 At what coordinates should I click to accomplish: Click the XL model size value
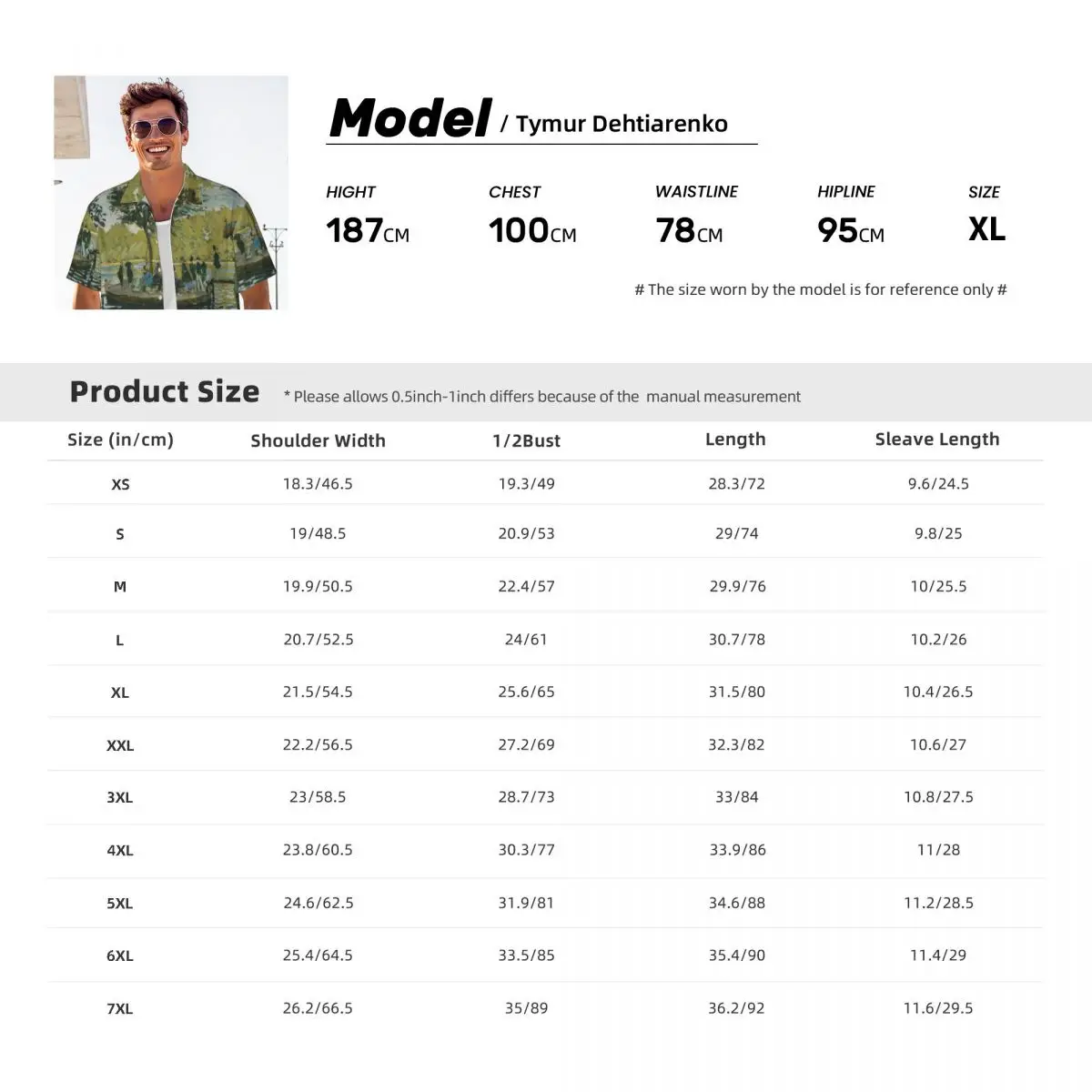[986, 229]
